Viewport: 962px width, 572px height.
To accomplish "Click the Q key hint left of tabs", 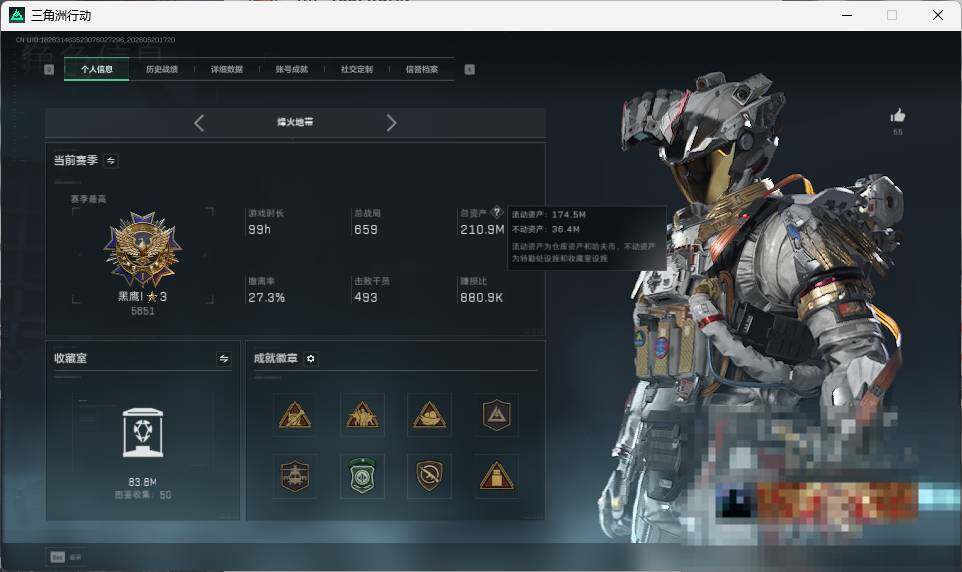I will [x=50, y=70].
